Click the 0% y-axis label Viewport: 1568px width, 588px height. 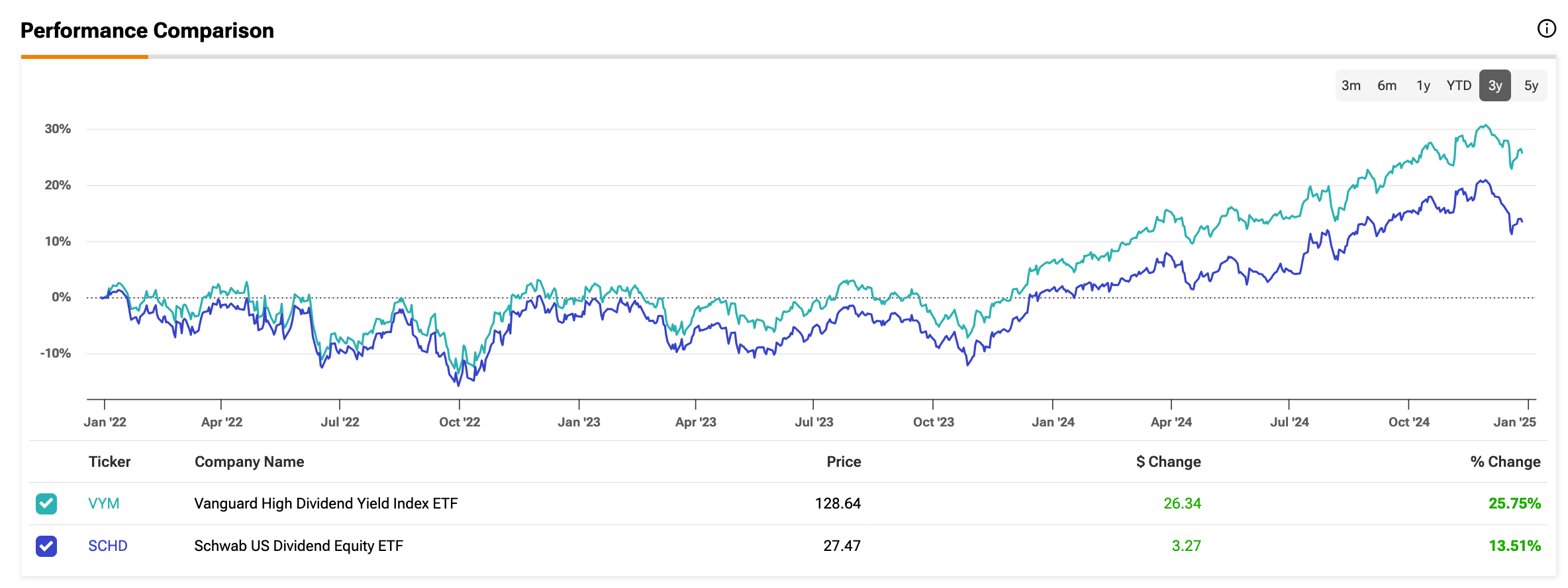pos(62,297)
